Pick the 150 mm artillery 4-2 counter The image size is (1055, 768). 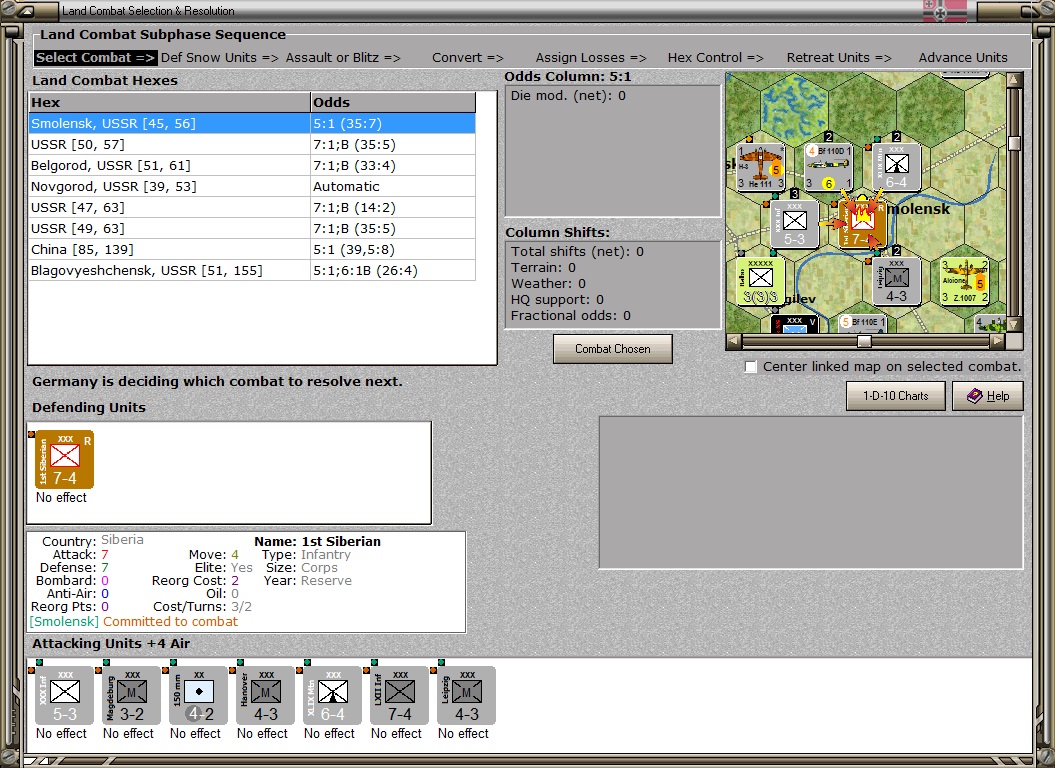point(198,695)
